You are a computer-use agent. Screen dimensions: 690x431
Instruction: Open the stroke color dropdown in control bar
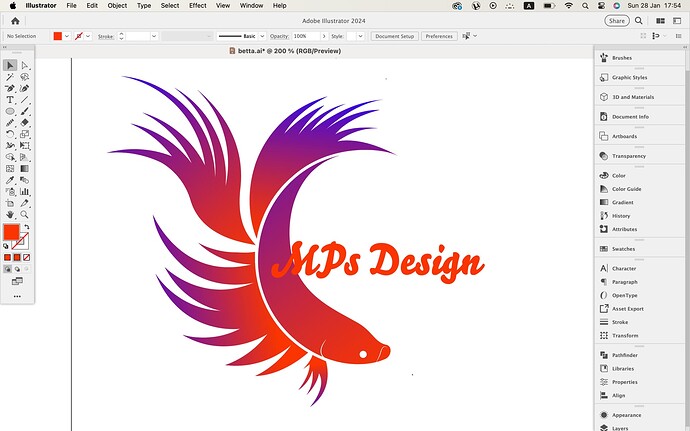tap(88, 36)
